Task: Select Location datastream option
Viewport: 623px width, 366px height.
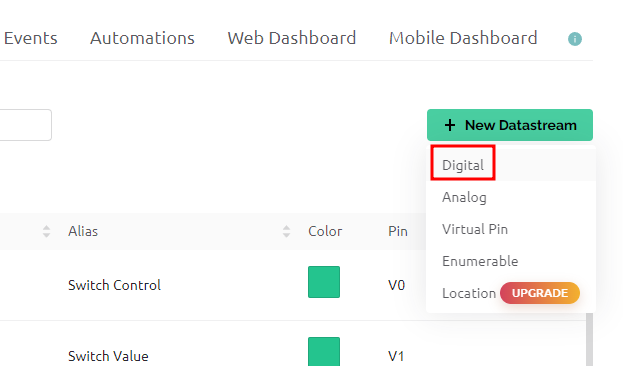Action: point(469,293)
